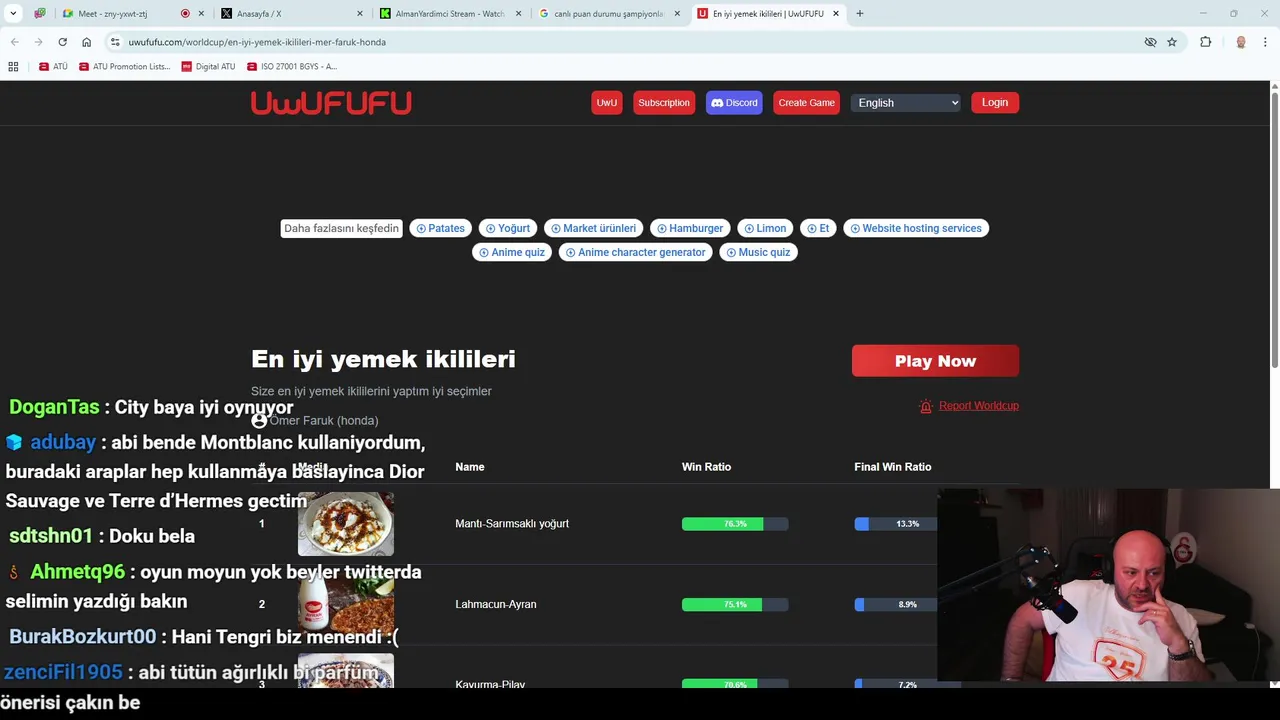The height and width of the screenshot is (720, 1280).
Task: Open the Lahmacun-Ayran thumbnail image
Action: point(346,604)
